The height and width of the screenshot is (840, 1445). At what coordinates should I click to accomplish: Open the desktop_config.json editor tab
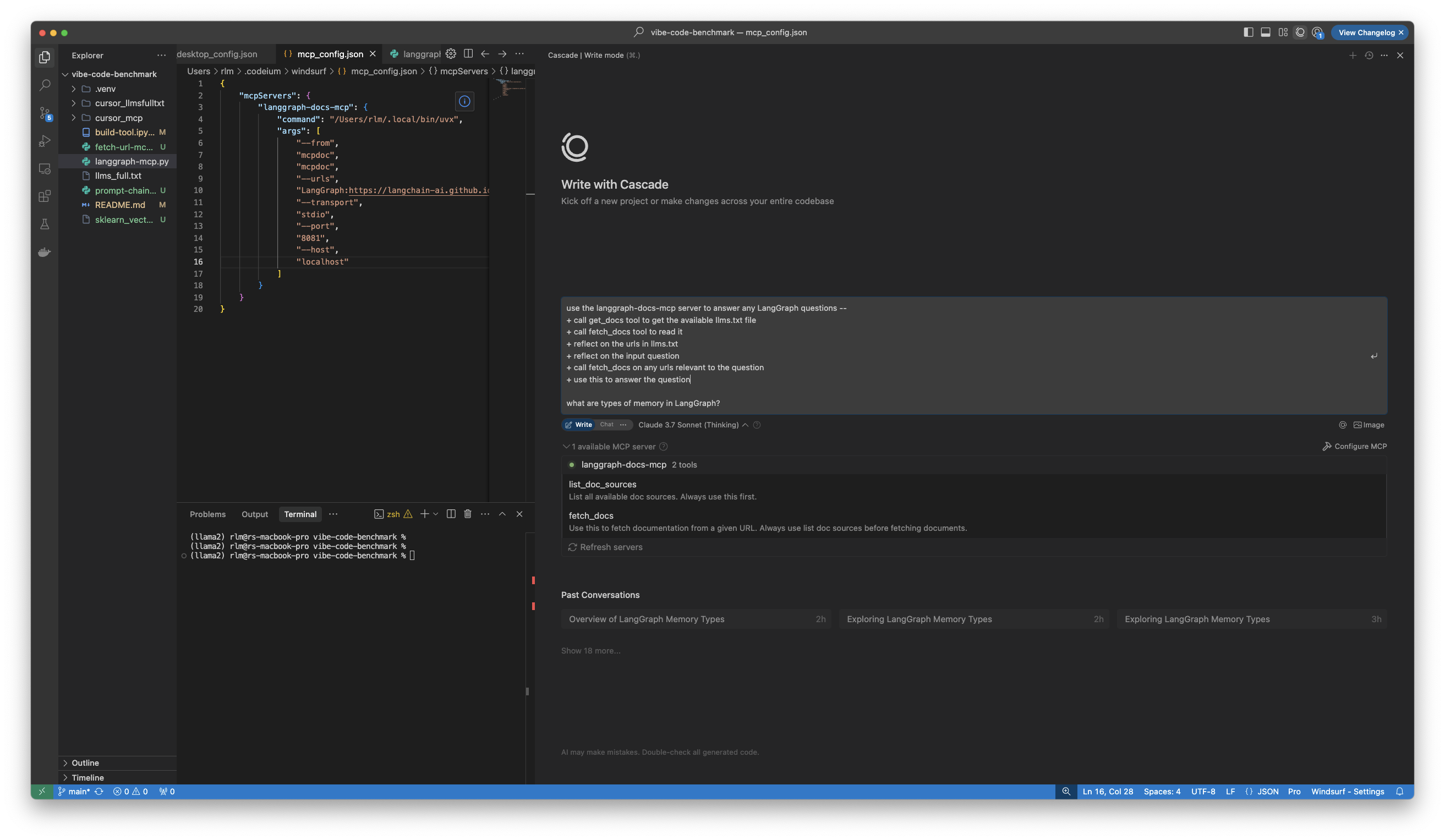[217, 54]
